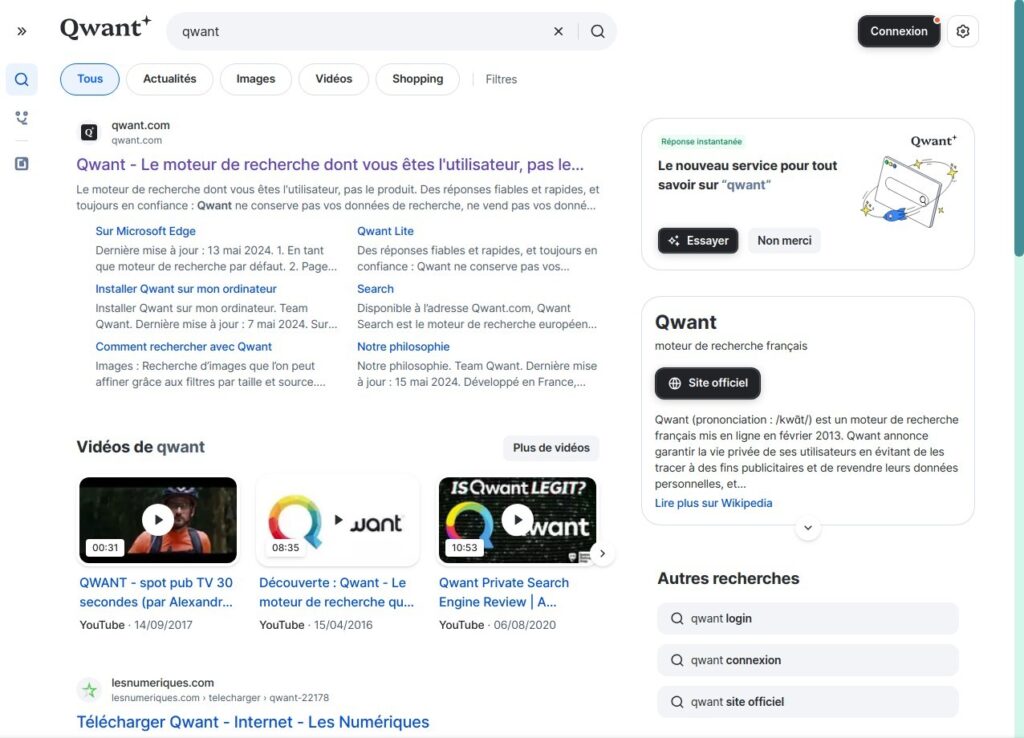Search suggestion qwant login
The image size is (1024, 738).
pos(808,618)
